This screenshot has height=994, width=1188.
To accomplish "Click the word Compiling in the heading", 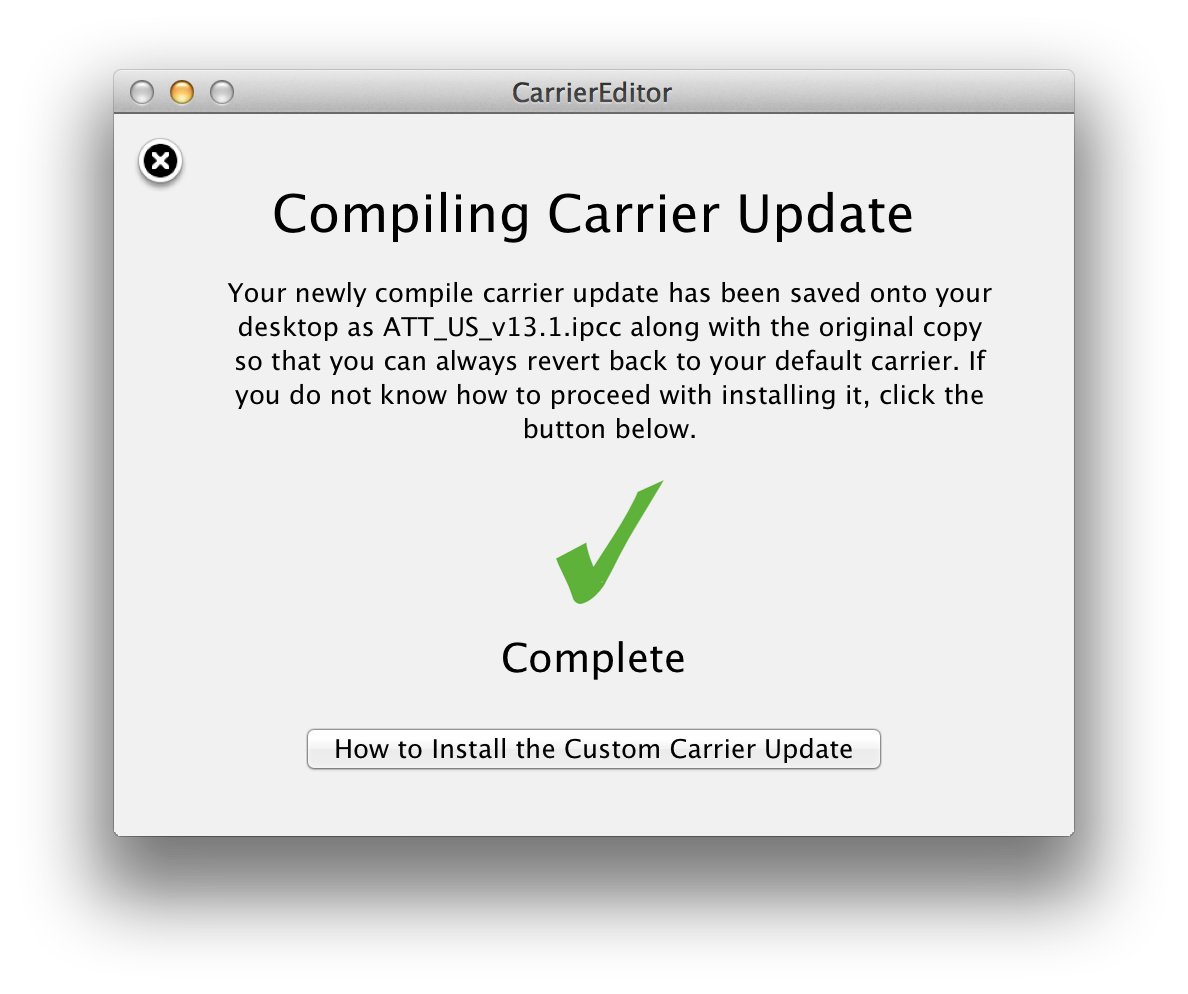I will (x=401, y=214).
